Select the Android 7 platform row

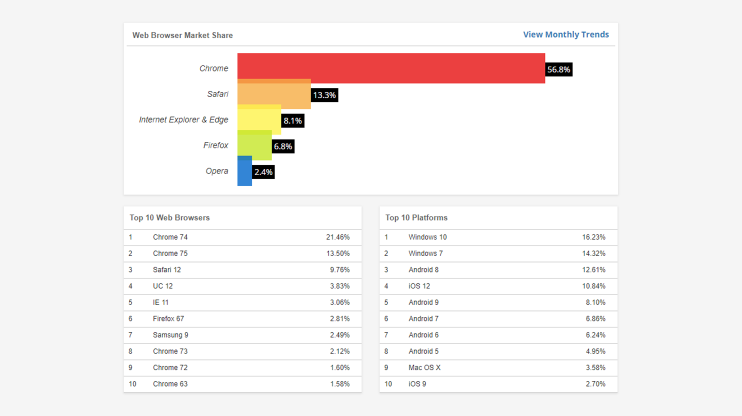pyautogui.click(x=498, y=319)
